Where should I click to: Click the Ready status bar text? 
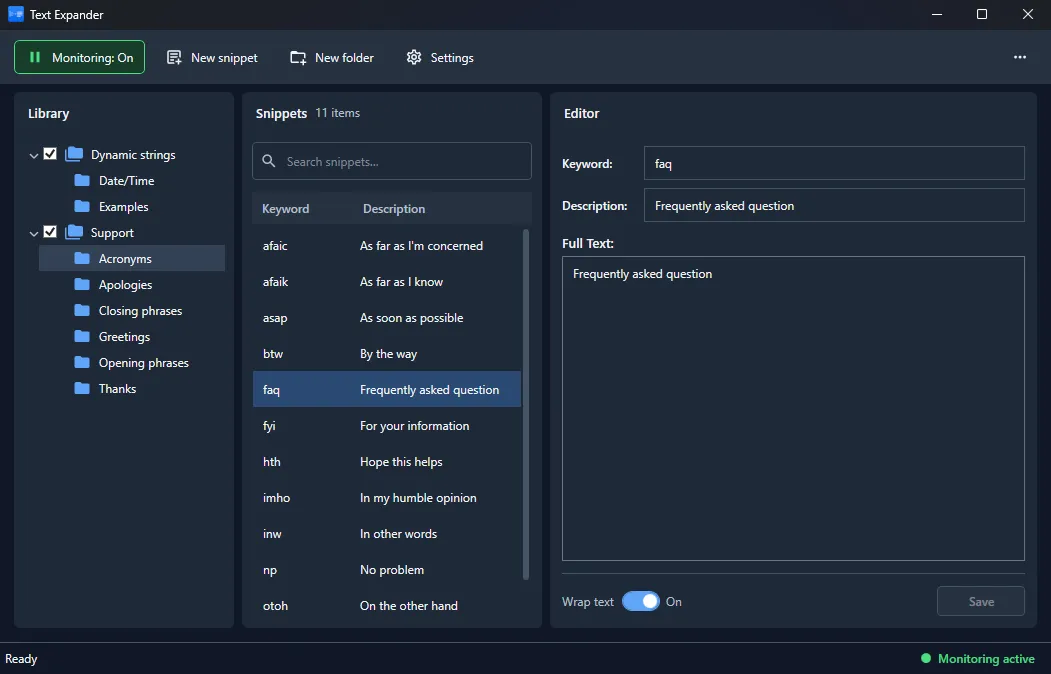(x=21, y=659)
